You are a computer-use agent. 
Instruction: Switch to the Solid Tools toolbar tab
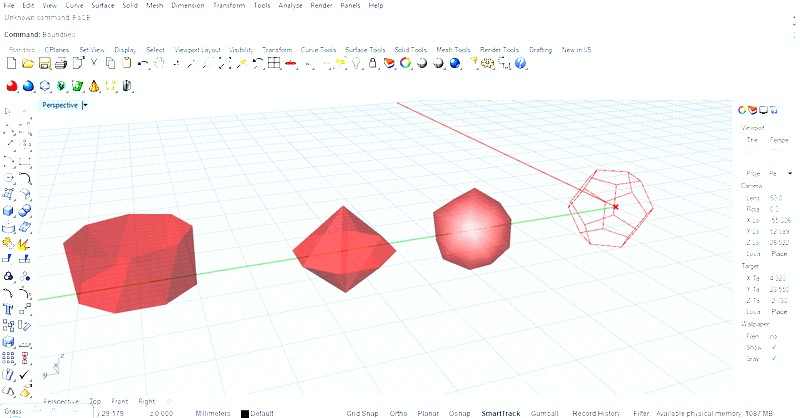coord(410,50)
